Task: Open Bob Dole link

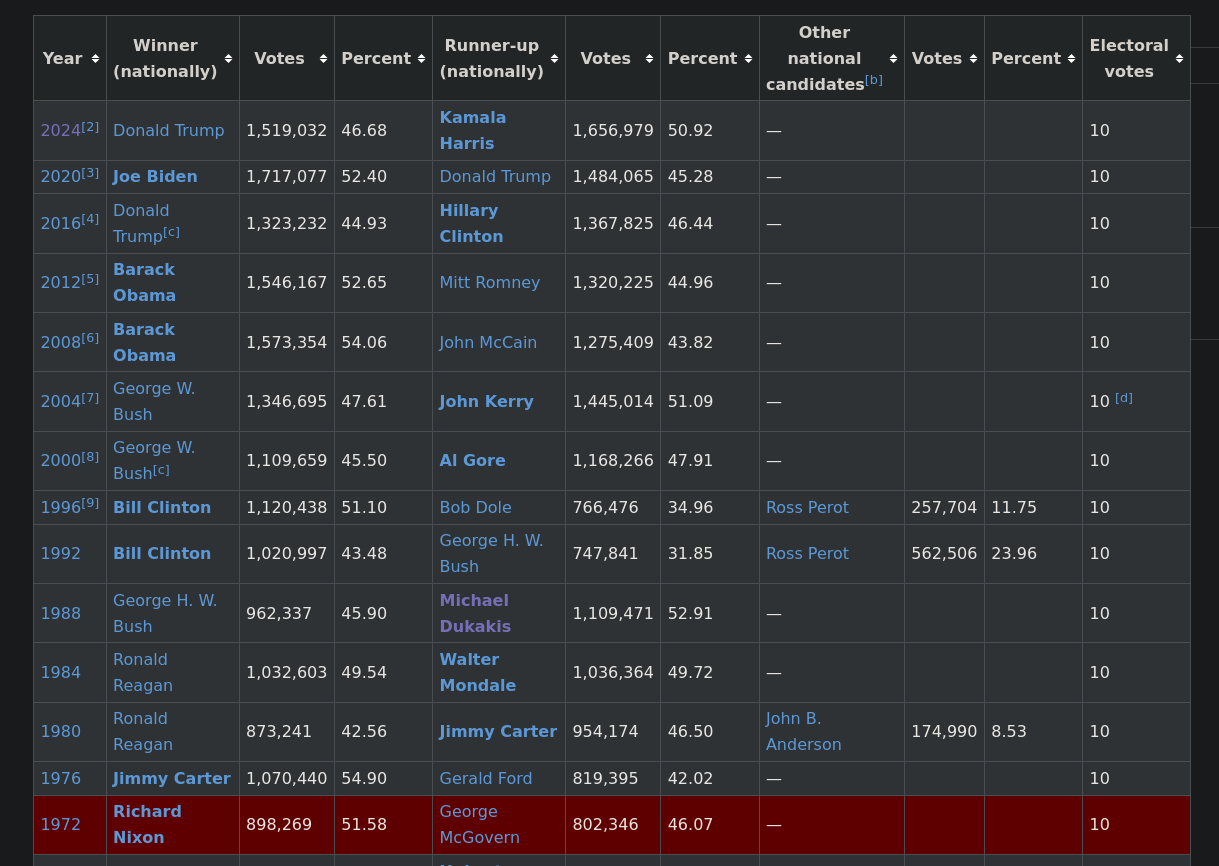Action: point(475,508)
